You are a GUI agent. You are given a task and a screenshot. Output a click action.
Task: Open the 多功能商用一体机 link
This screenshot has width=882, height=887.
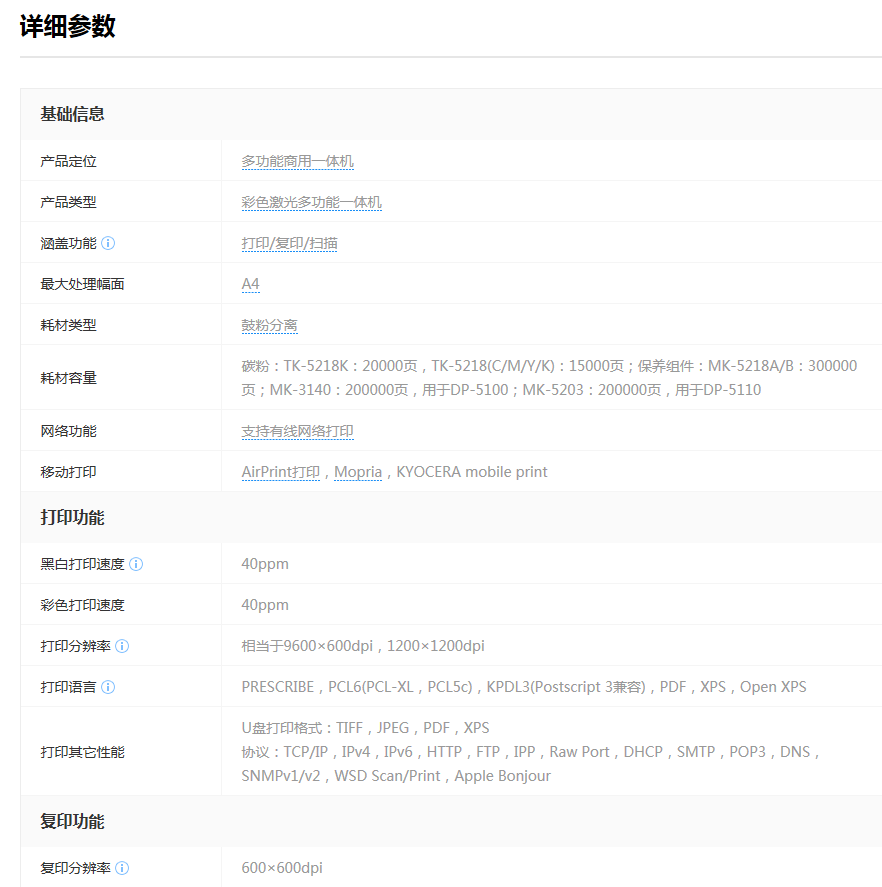(x=297, y=161)
